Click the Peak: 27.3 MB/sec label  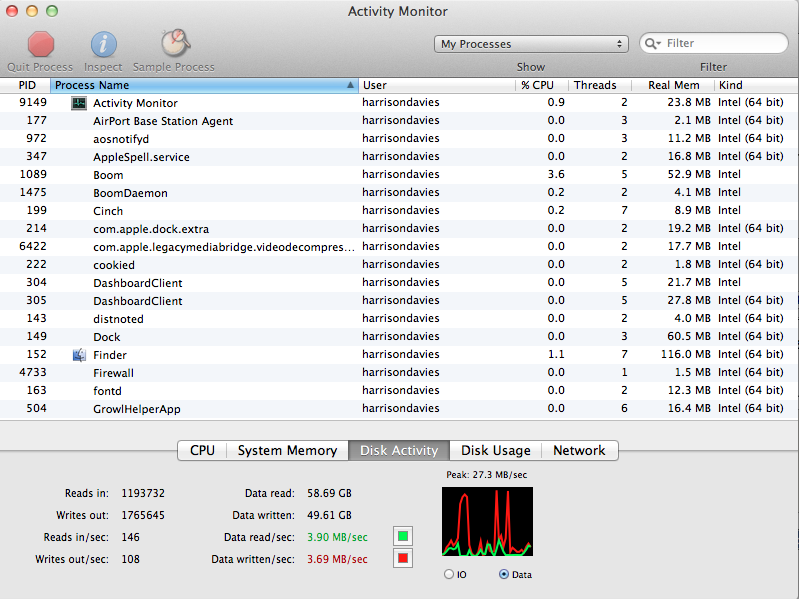487,475
